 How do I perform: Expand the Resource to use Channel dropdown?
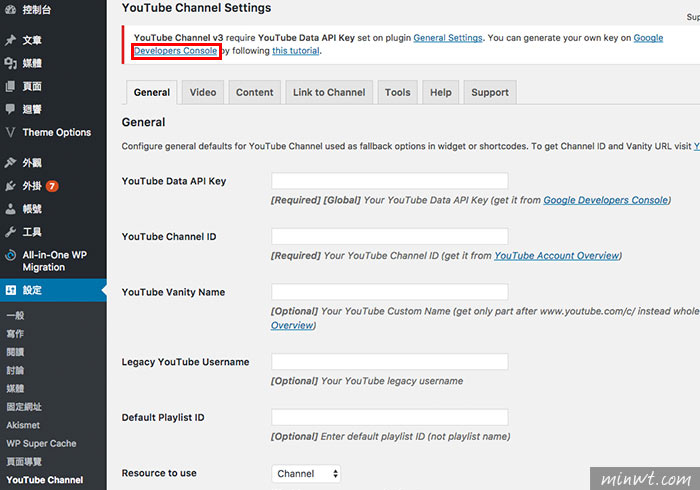click(x=306, y=473)
